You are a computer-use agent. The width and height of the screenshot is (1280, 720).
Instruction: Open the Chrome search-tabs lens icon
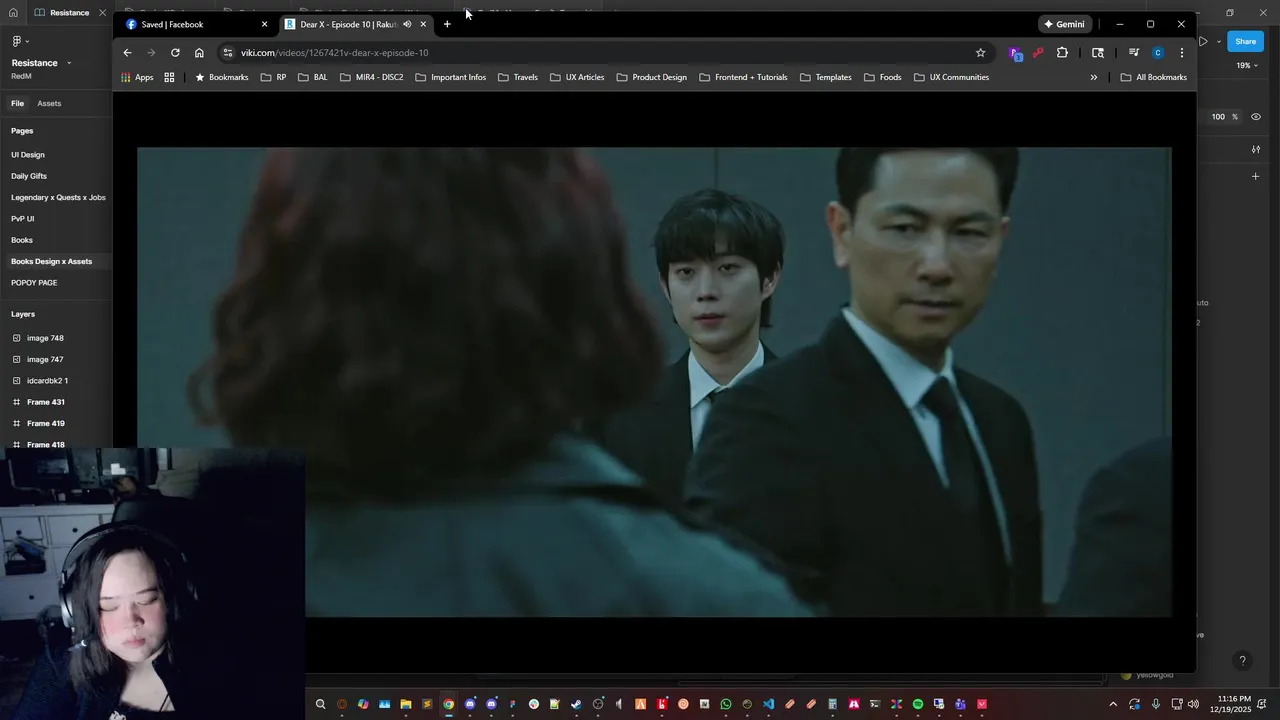coord(1097,53)
